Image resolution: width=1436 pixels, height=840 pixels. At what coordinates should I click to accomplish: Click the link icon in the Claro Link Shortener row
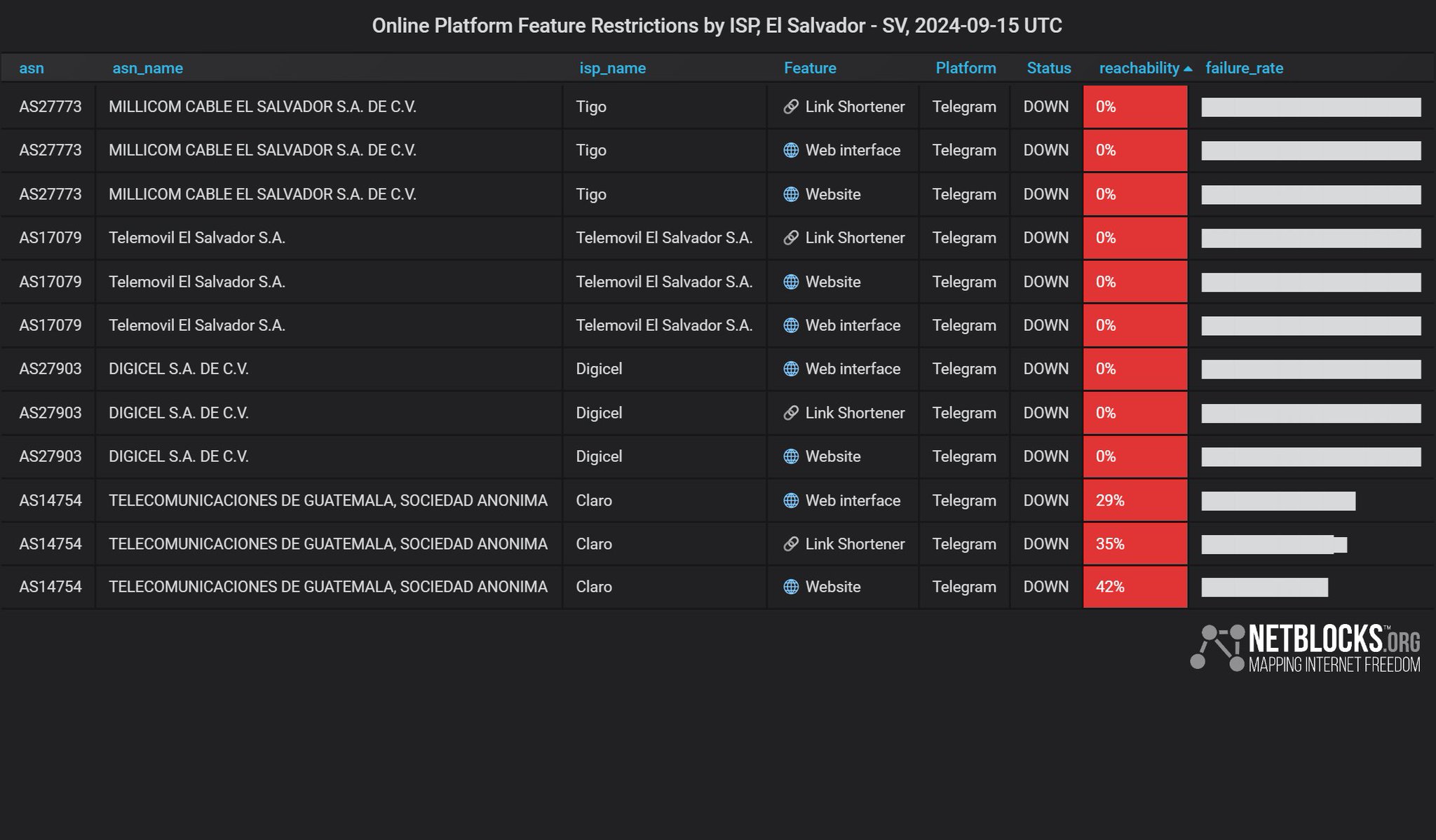[791, 544]
